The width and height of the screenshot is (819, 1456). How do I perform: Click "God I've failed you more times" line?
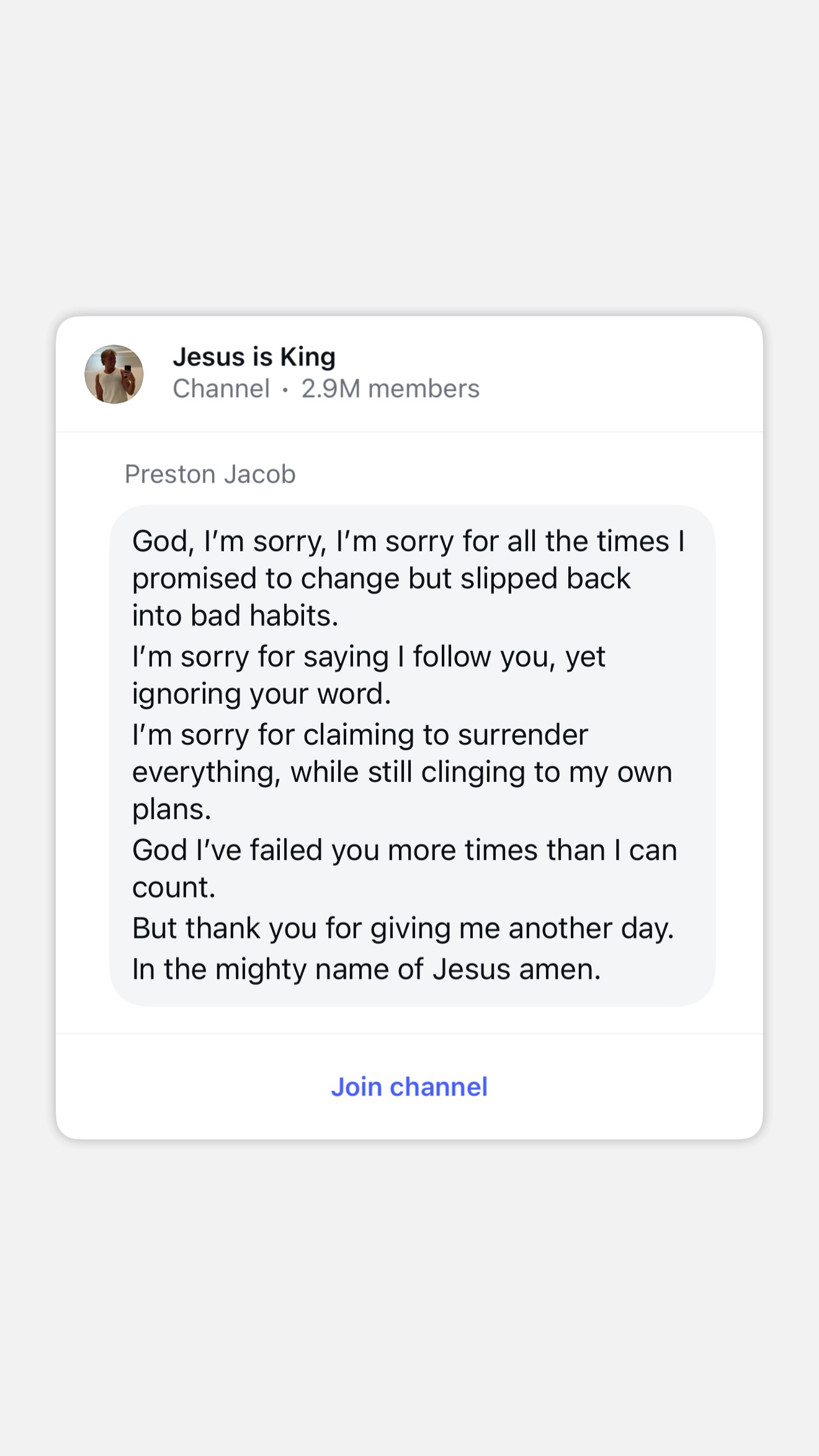point(405,850)
